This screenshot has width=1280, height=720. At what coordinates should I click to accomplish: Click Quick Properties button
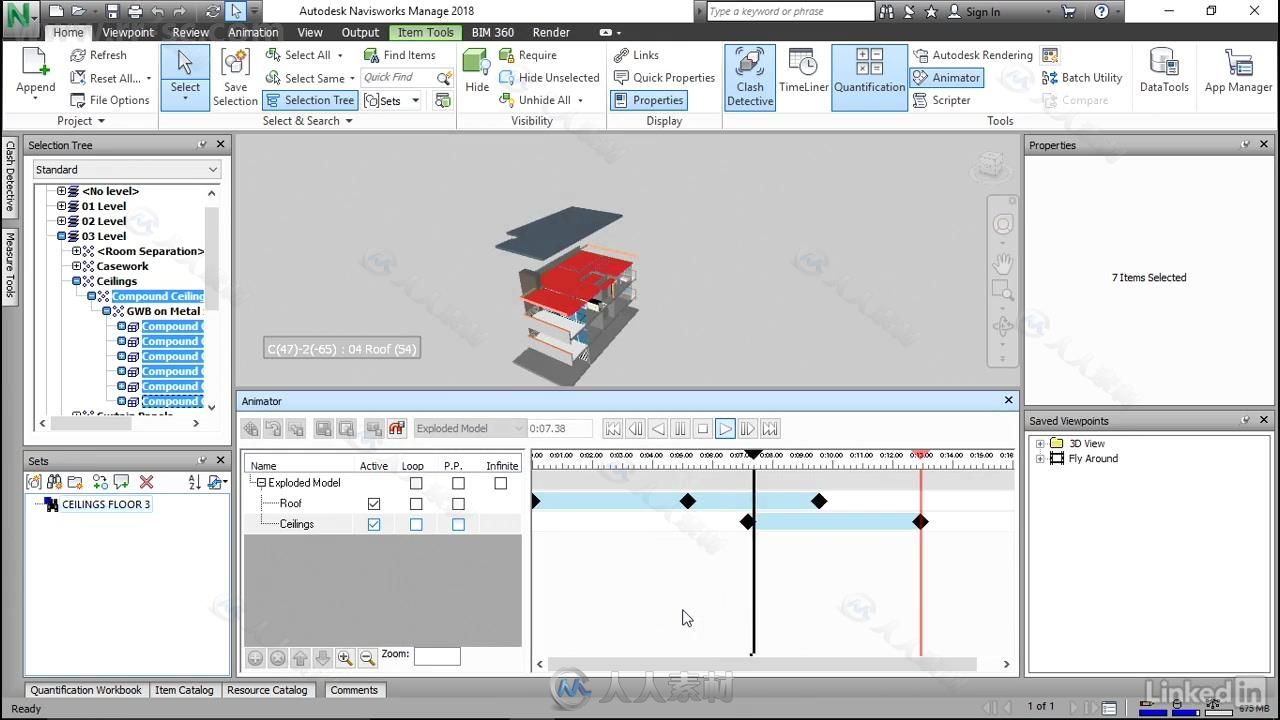[x=664, y=77]
